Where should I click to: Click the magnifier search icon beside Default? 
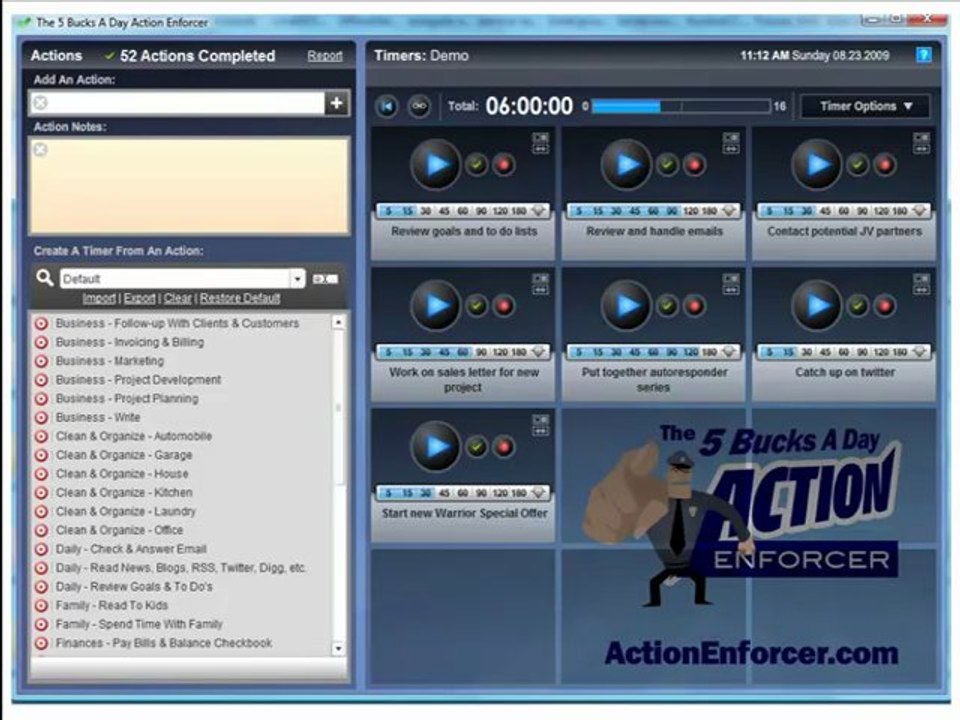(45, 277)
